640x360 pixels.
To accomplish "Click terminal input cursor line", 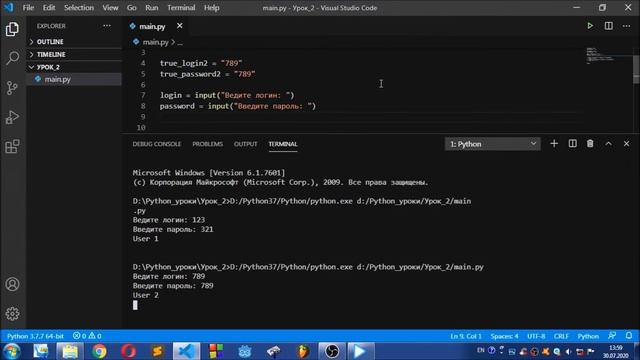I will (135, 305).
